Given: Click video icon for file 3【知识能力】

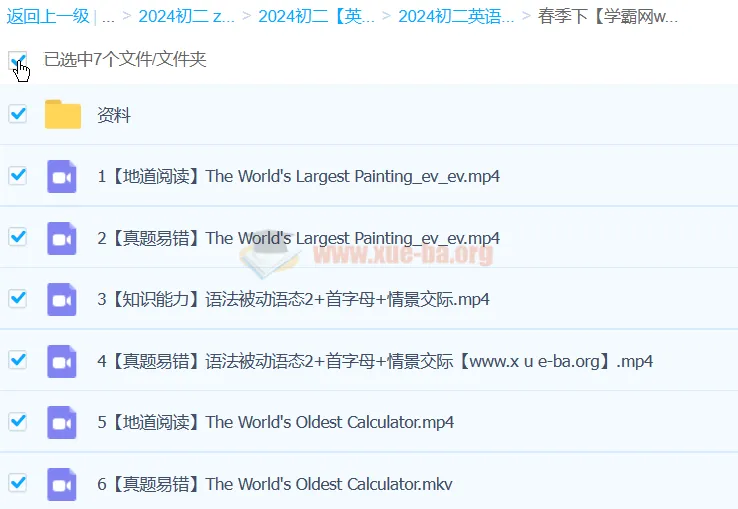Looking at the screenshot, I should coord(62,299).
